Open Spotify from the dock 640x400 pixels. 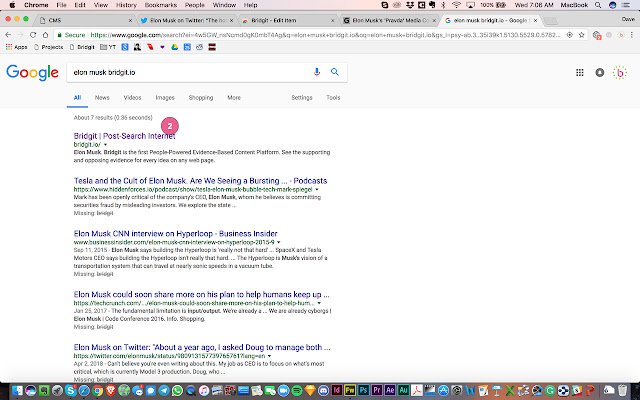coord(296,391)
